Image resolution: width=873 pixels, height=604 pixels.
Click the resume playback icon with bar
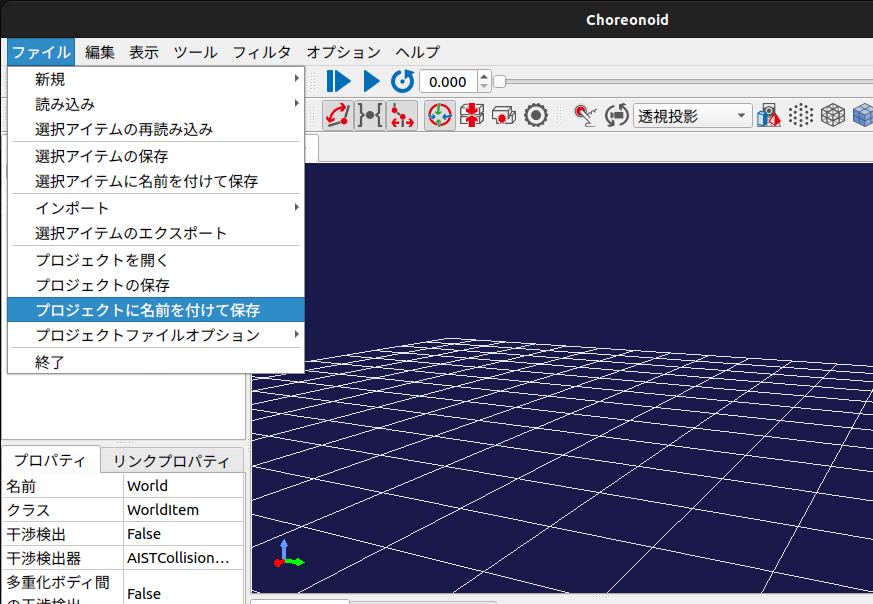(x=338, y=82)
